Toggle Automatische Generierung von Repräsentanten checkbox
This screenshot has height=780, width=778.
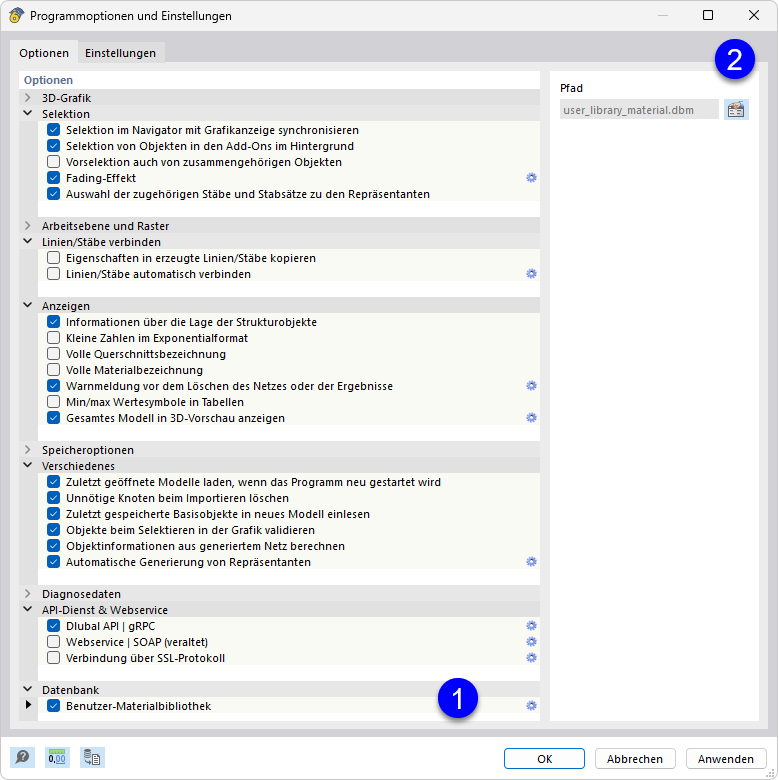tap(53, 562)
